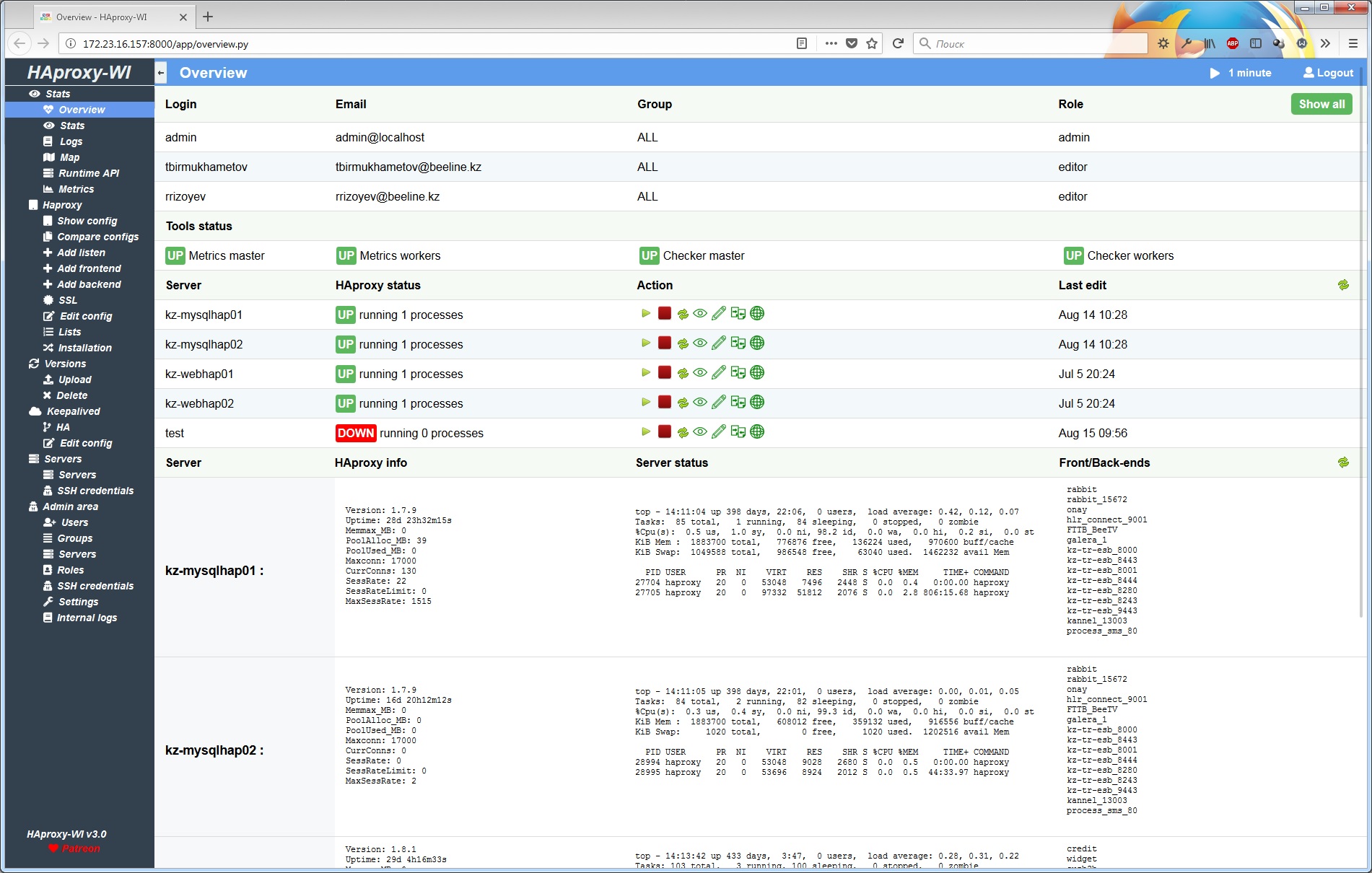The width and height of the screenshot is (1372, 873).
Task: Reload page in browser toolbar
Action: click(898, 43)
